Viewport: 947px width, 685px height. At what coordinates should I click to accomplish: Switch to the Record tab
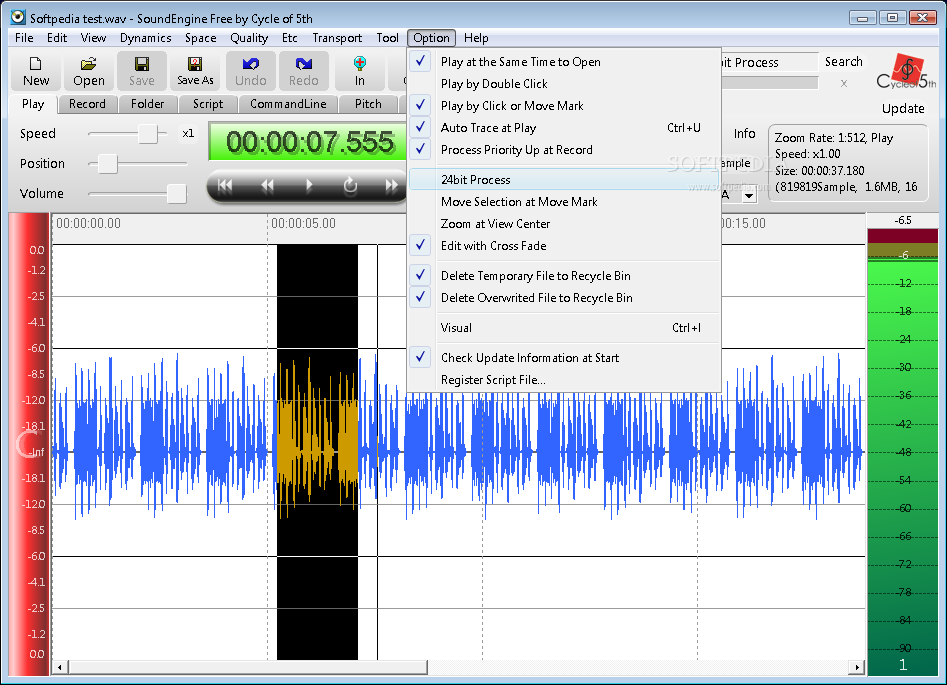87,104
